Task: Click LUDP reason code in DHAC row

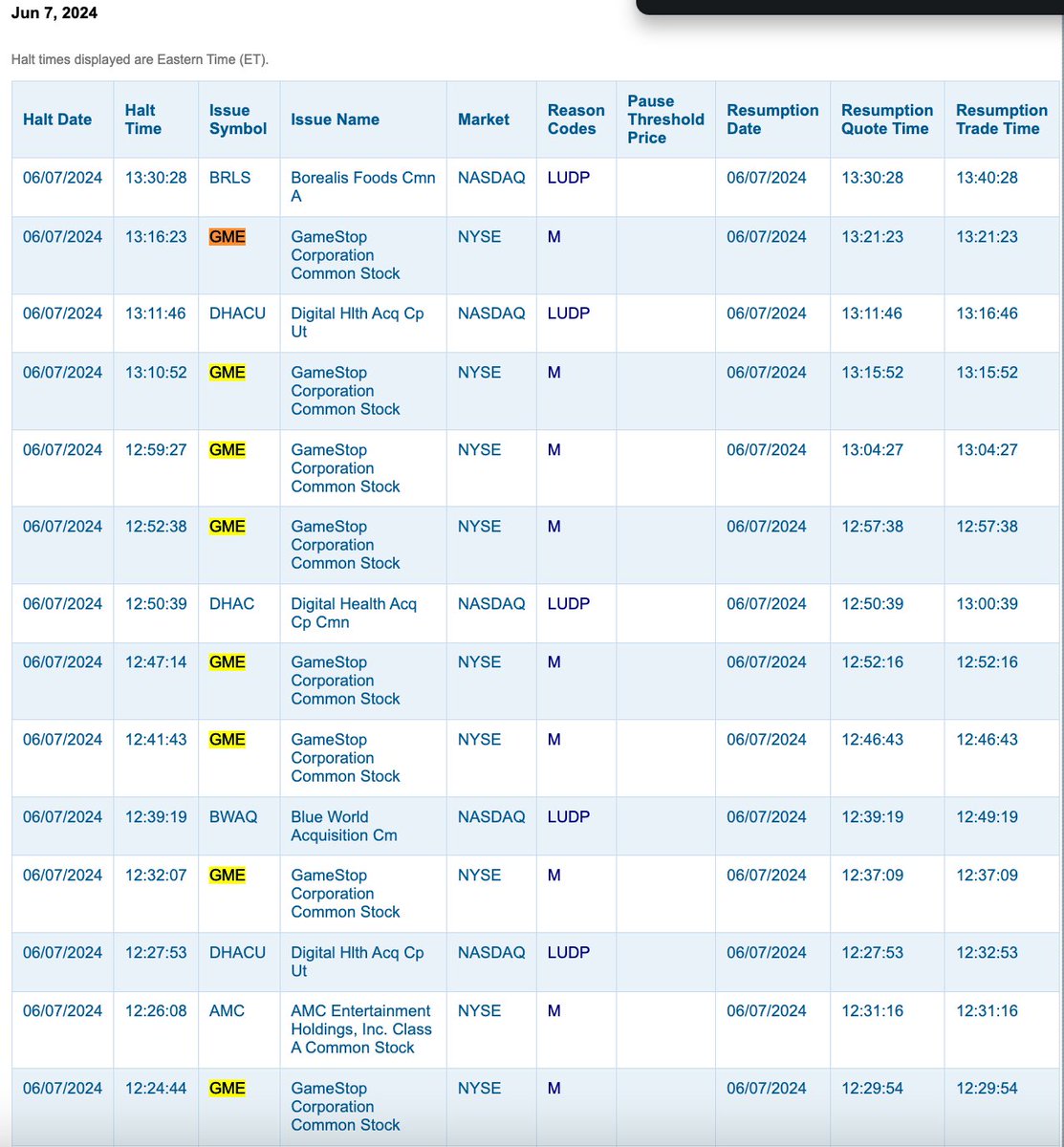Action: (x=569, y=604)
